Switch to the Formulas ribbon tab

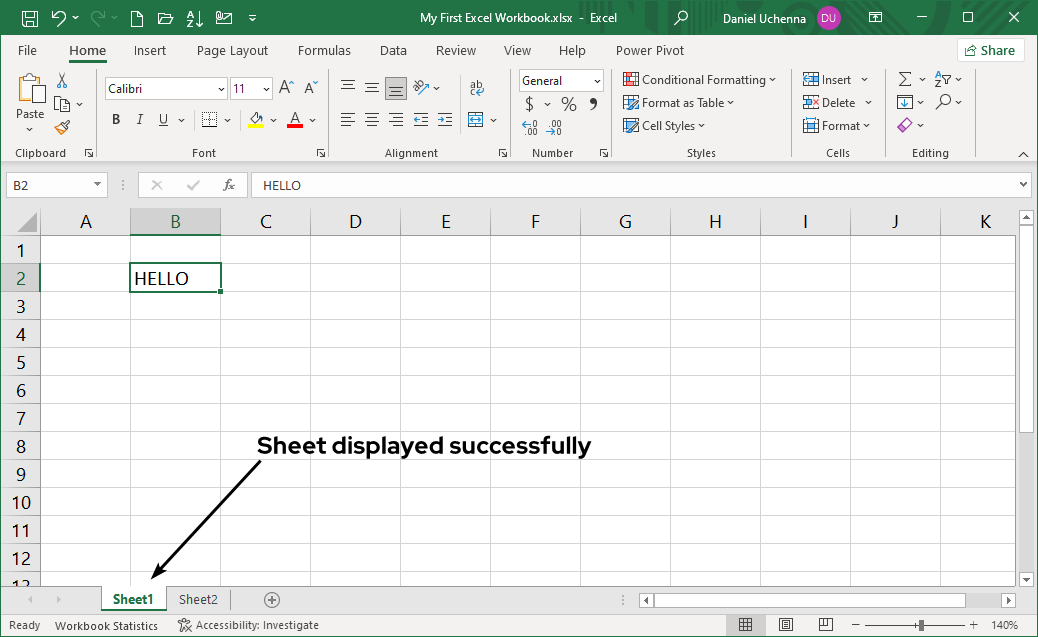[x=324, y=50]
